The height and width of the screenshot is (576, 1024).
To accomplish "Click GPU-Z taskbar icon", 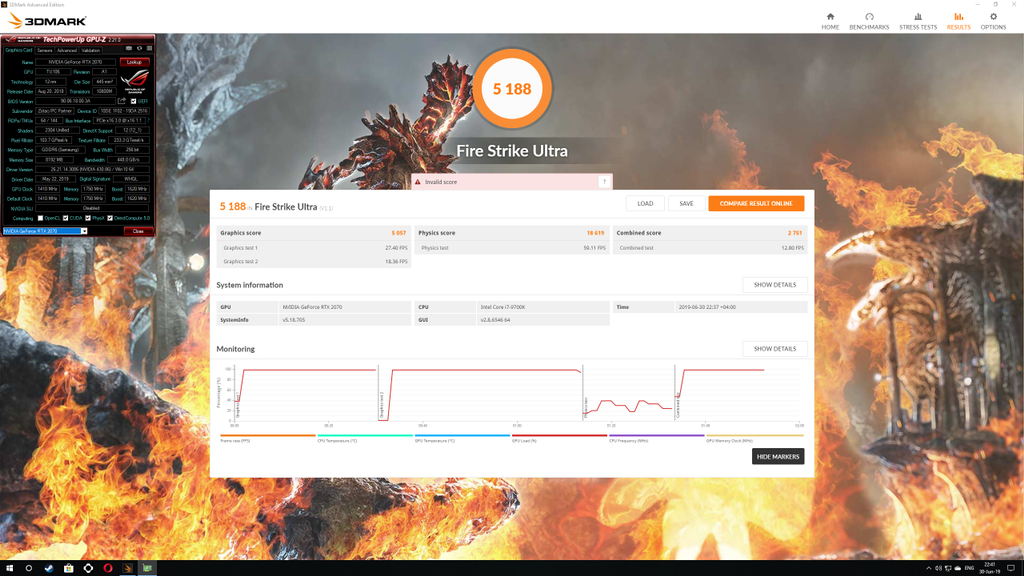I will coord(147,568).
